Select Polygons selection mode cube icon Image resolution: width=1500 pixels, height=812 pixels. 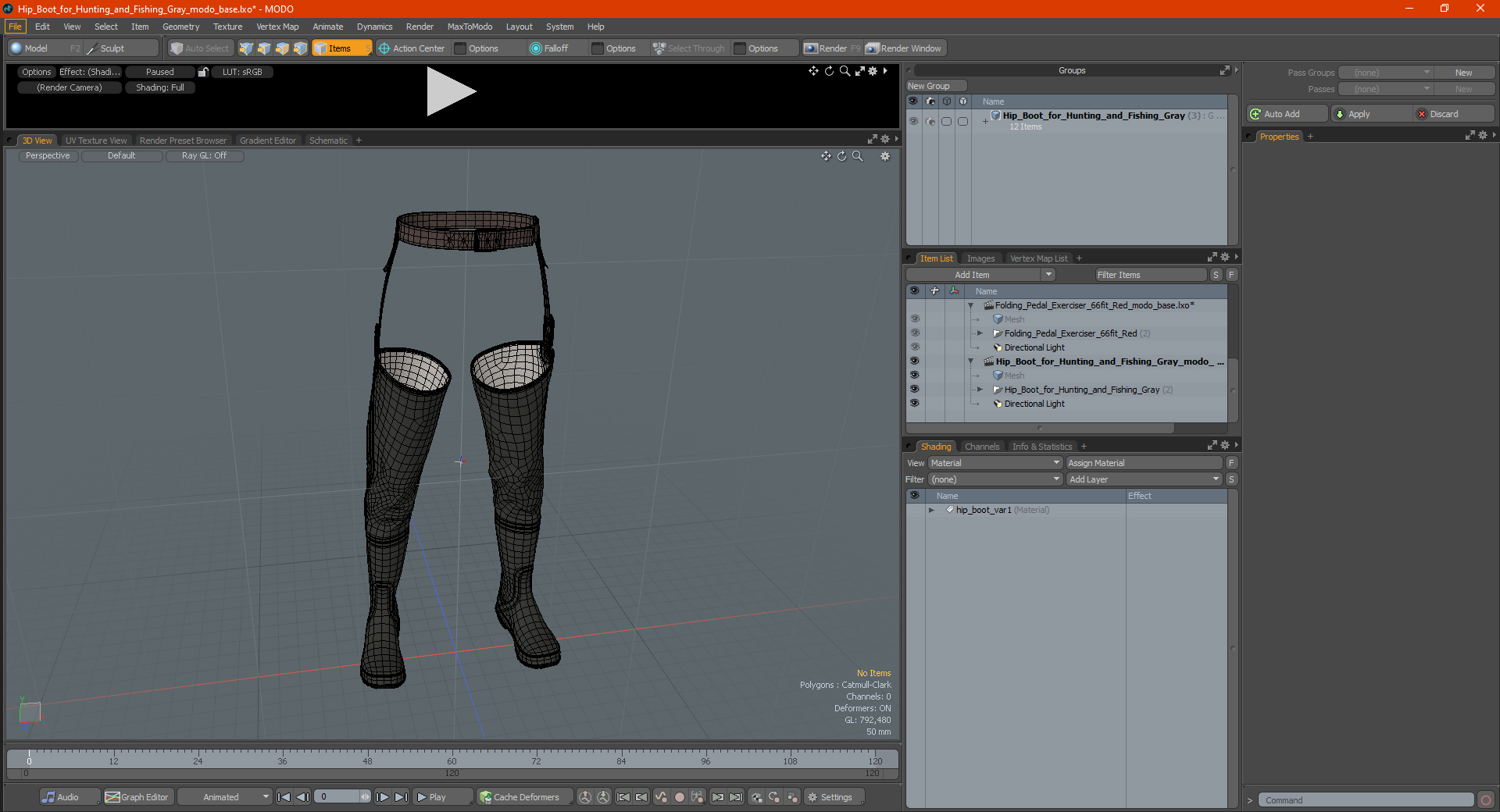(282, 48)
